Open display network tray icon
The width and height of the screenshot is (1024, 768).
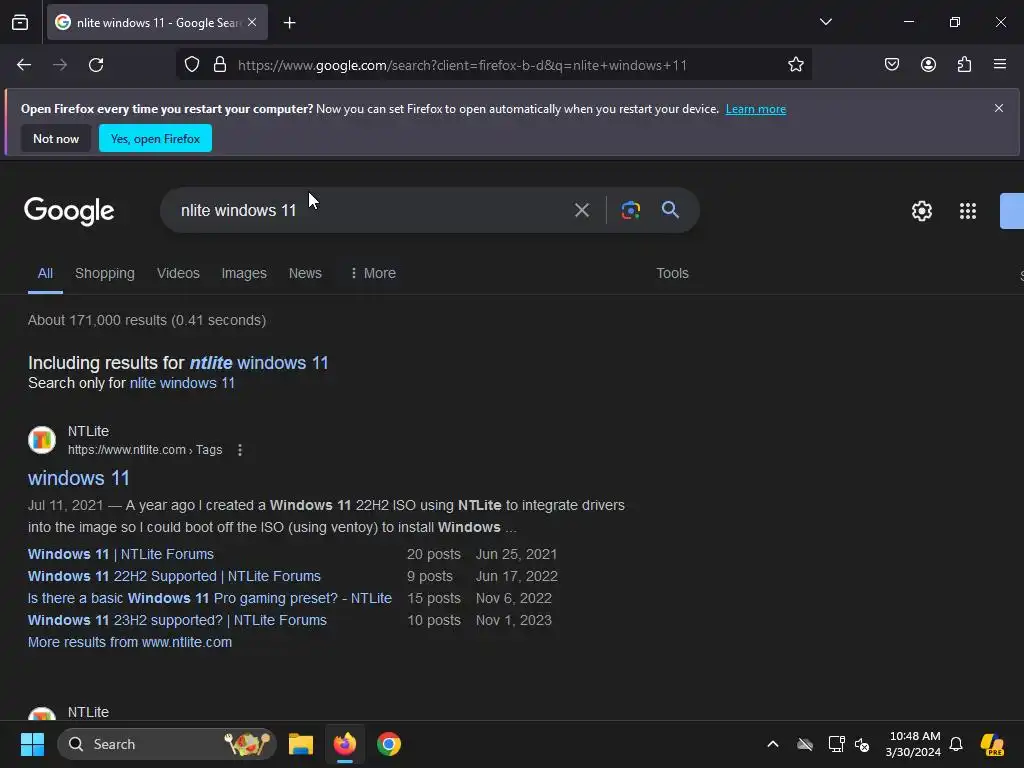click(x=836, y=744)
